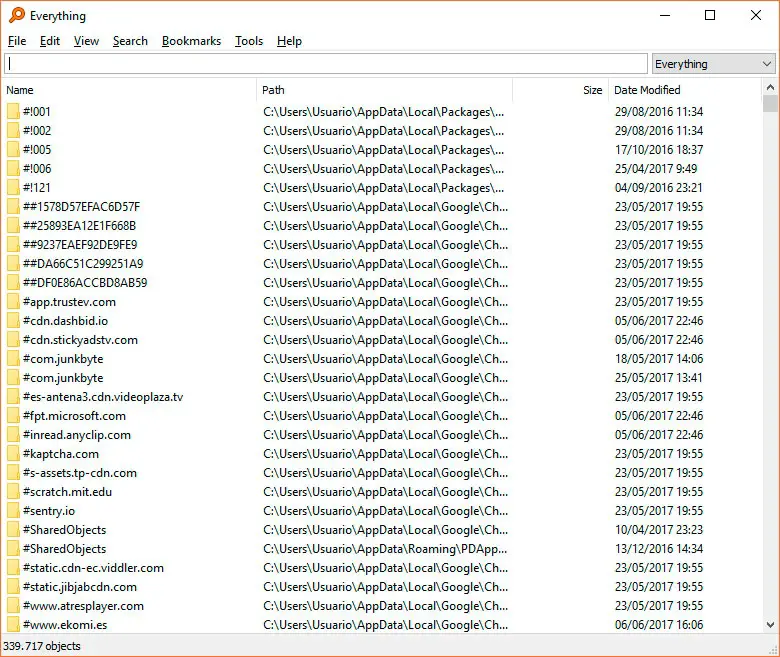Click the file name #www.atresplayer.com
This screenshot has width=780, height=657.
tap(83, 605)
